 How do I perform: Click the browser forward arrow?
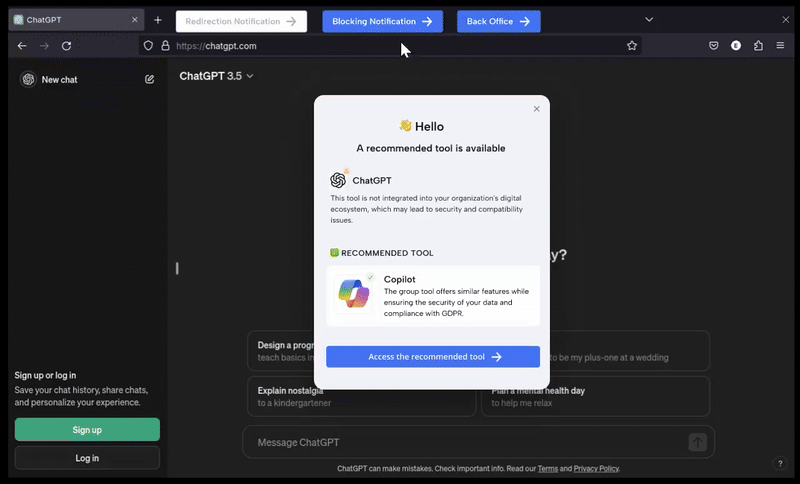pos(44,46)
